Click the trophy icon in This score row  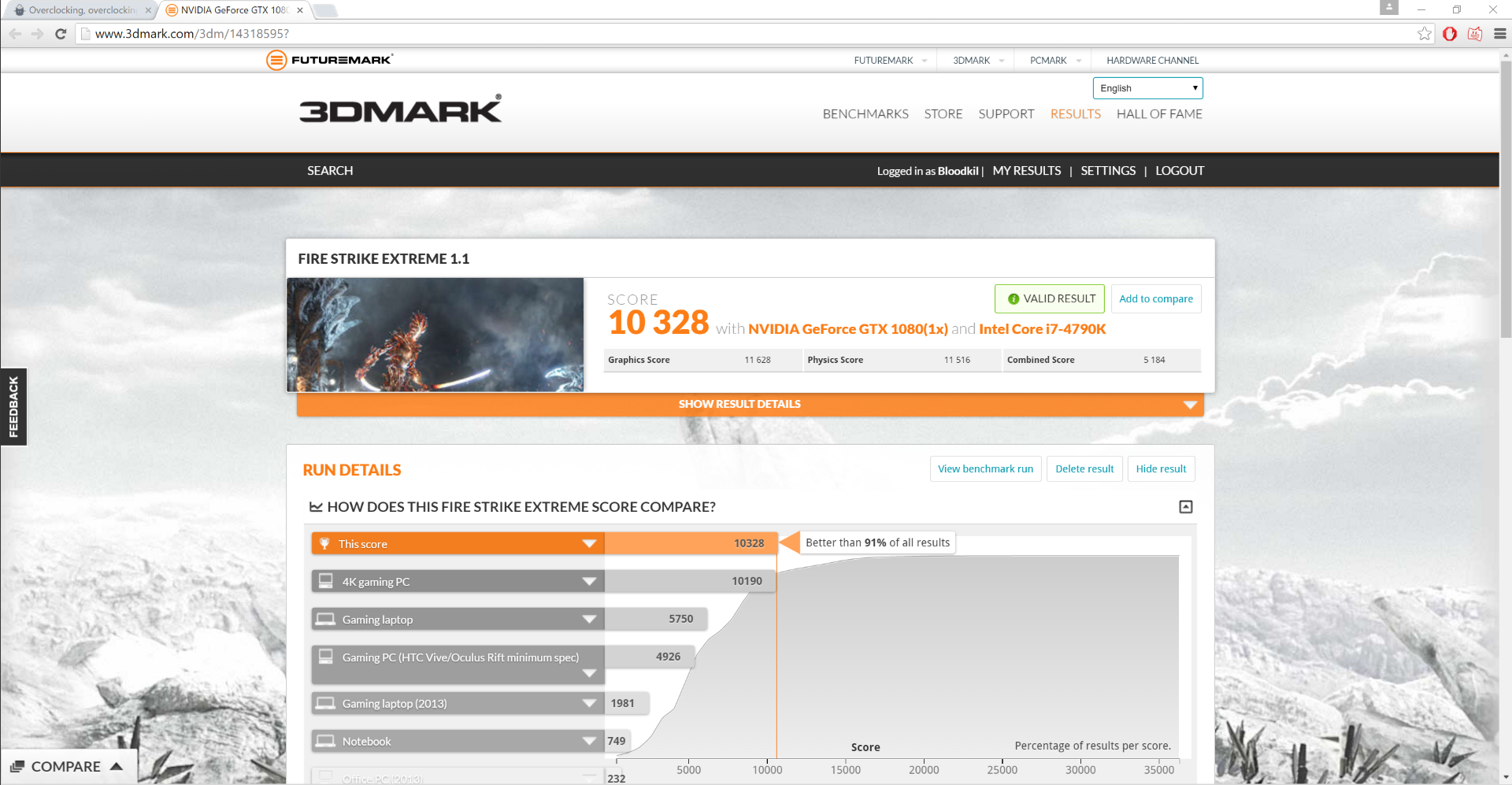324,544
